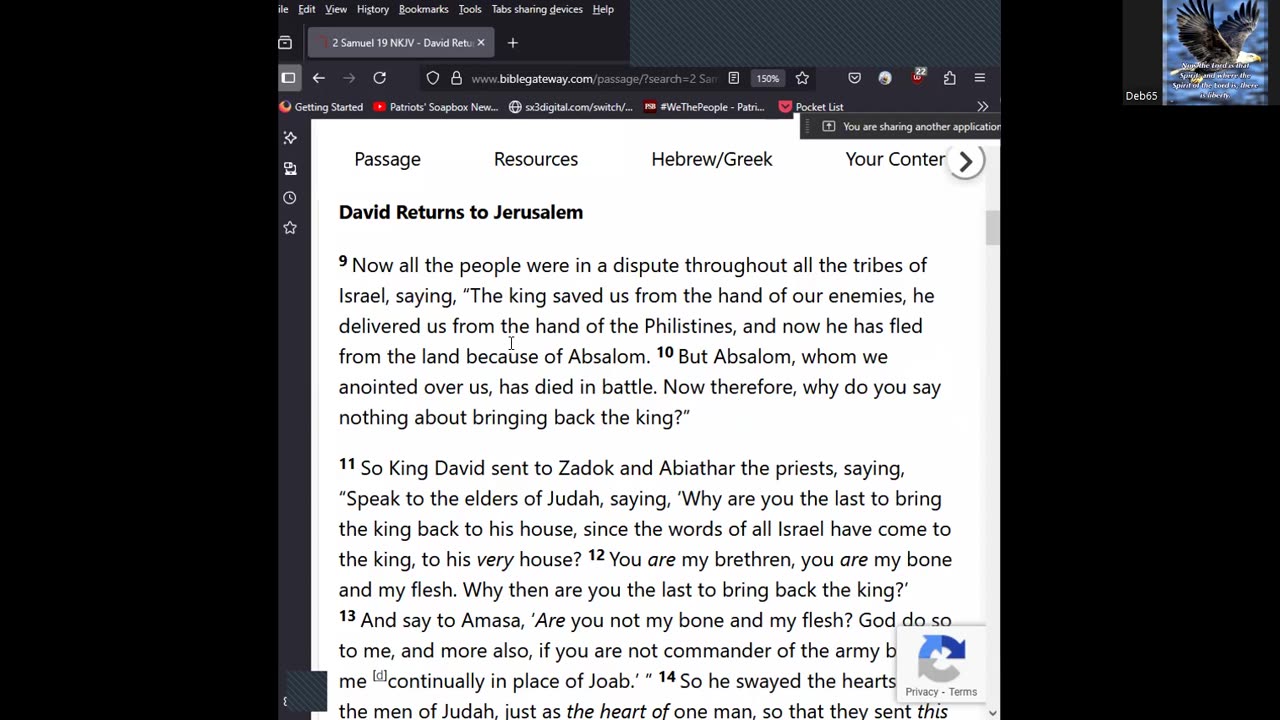1280x720 pixels.
Task: Toggle the sidebar button beside the back arrow
Action: (288, 78)
